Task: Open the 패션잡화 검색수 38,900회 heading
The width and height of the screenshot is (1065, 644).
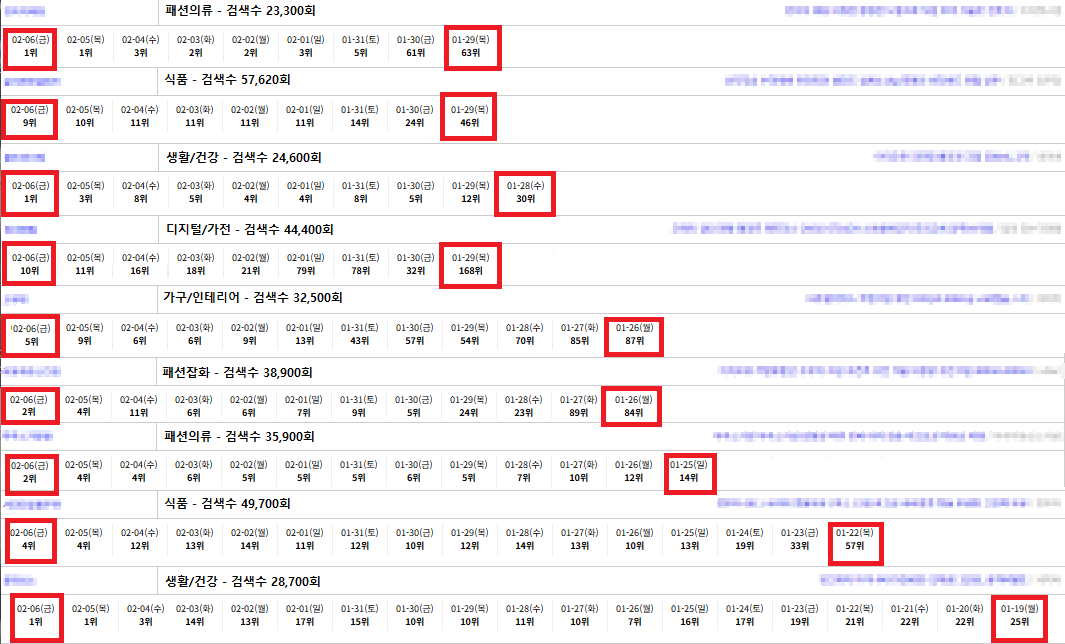Action: point(238,373)
